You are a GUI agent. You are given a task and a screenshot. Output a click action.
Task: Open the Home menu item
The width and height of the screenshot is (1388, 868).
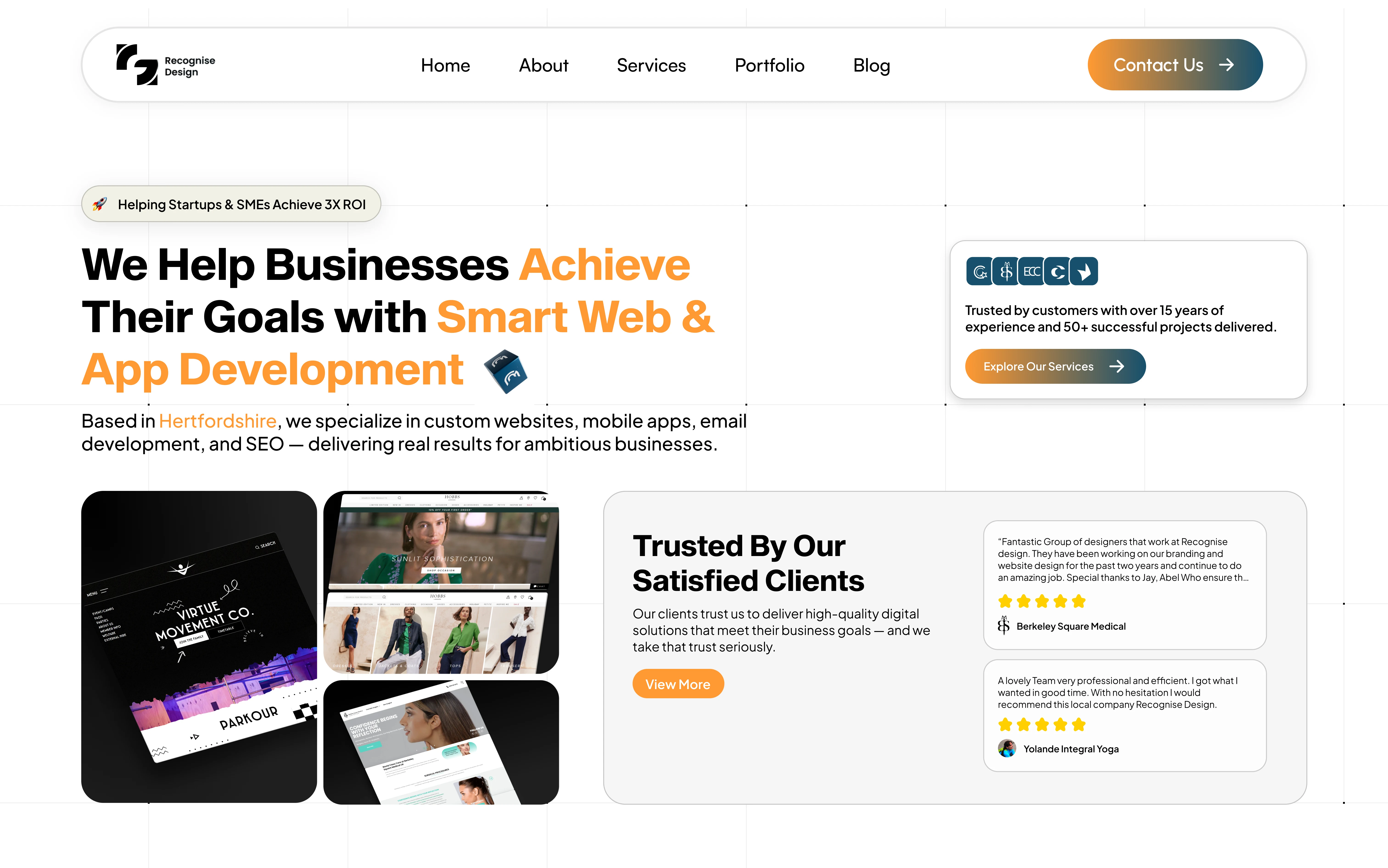[x=445, y=65]
